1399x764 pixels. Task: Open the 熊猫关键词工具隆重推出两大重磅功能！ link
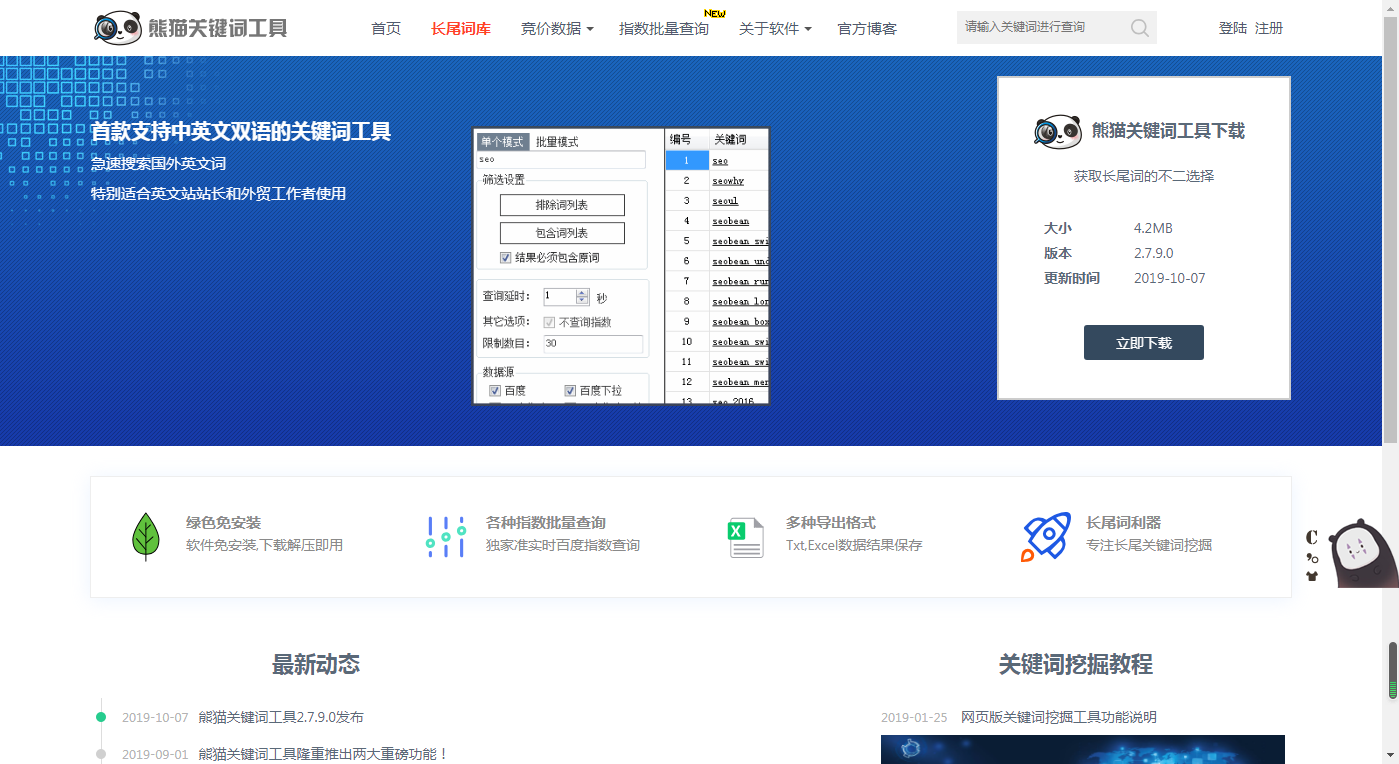324,754
